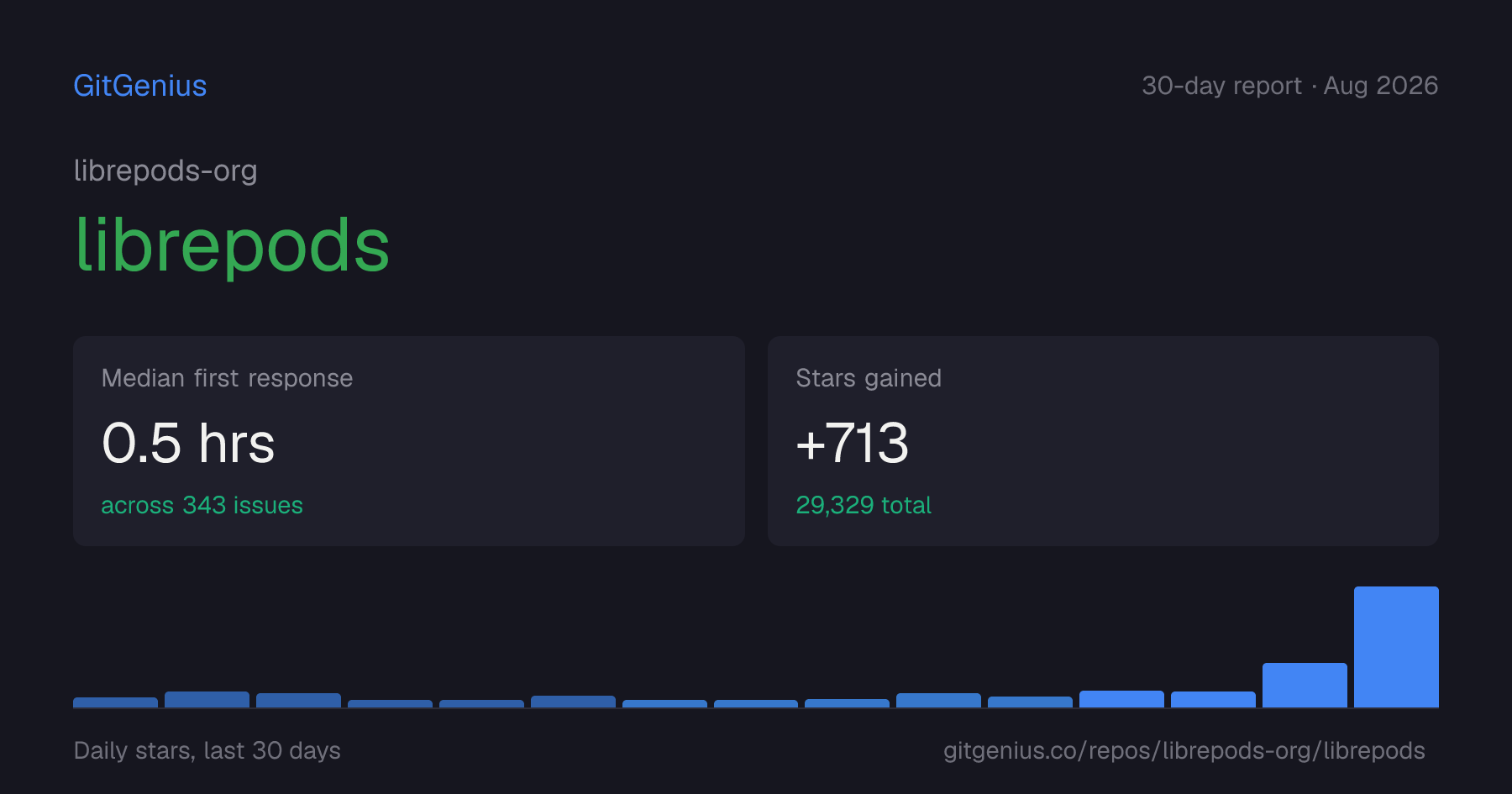Select the first bar of daily stars
Screen dimensions: 1512x794
pyautogui.click(x=115, y=702)
